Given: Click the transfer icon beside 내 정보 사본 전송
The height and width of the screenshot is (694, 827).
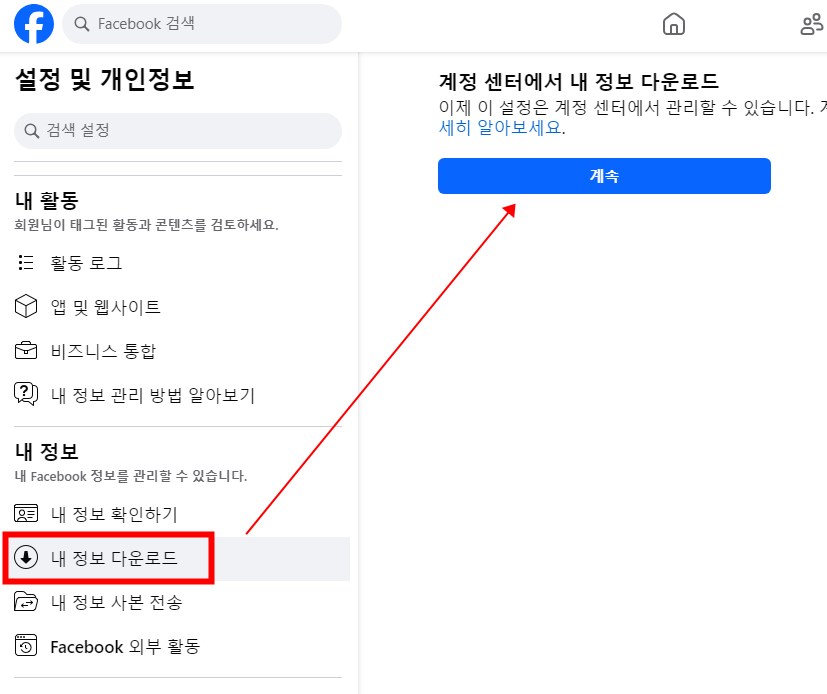Looking at the screenshot, I should (25, 602).
